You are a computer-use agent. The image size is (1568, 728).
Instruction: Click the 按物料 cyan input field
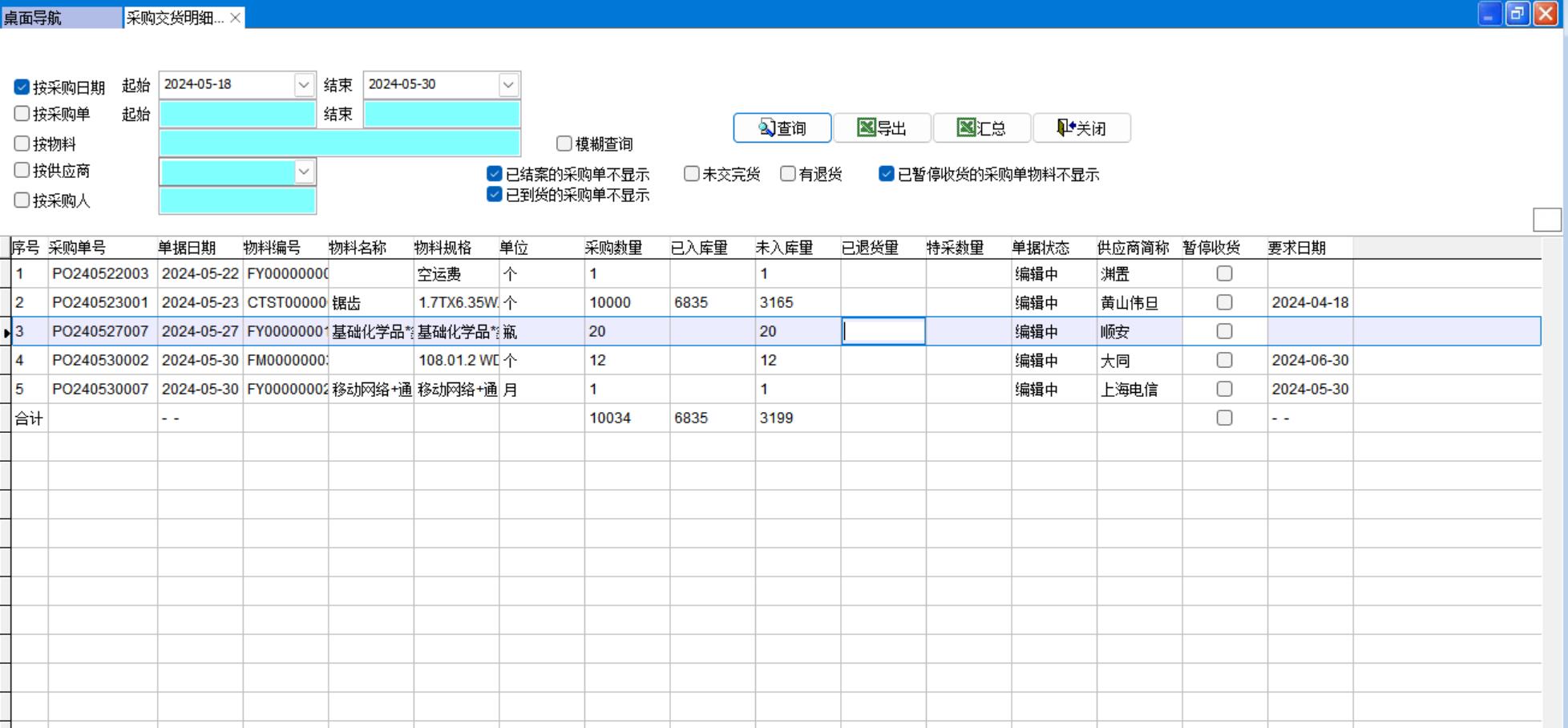coord(340,144)
